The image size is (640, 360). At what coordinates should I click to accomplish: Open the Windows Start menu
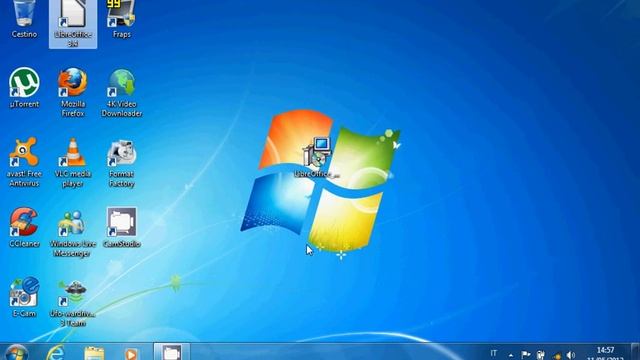pyautogui.click(x=16, y=352)
